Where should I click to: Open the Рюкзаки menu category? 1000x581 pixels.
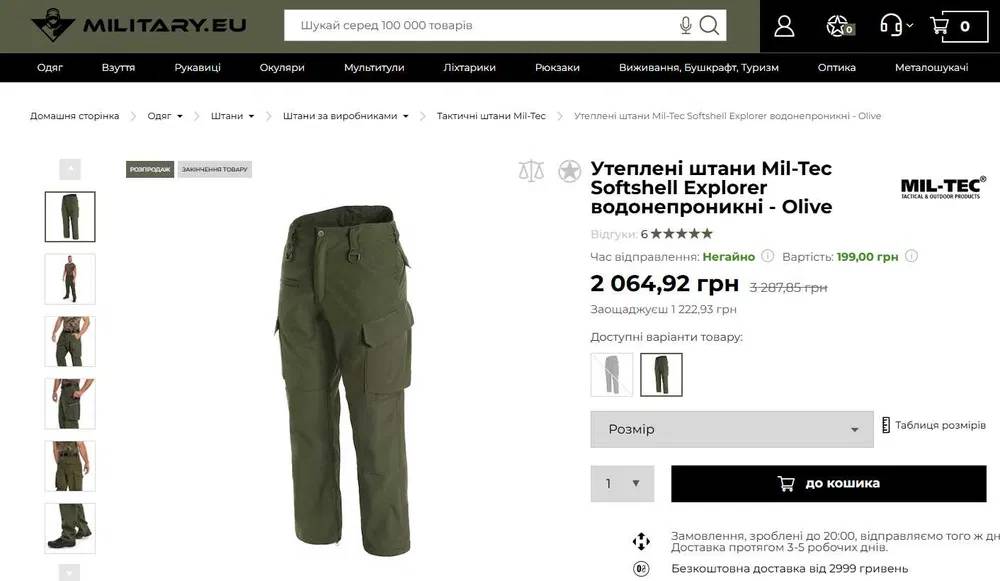pos(557,68)
